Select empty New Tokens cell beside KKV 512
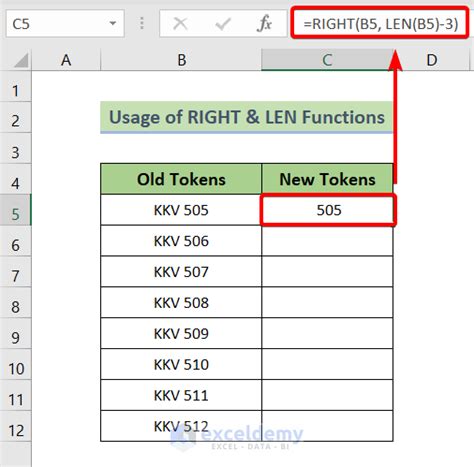 pos(327,426)
